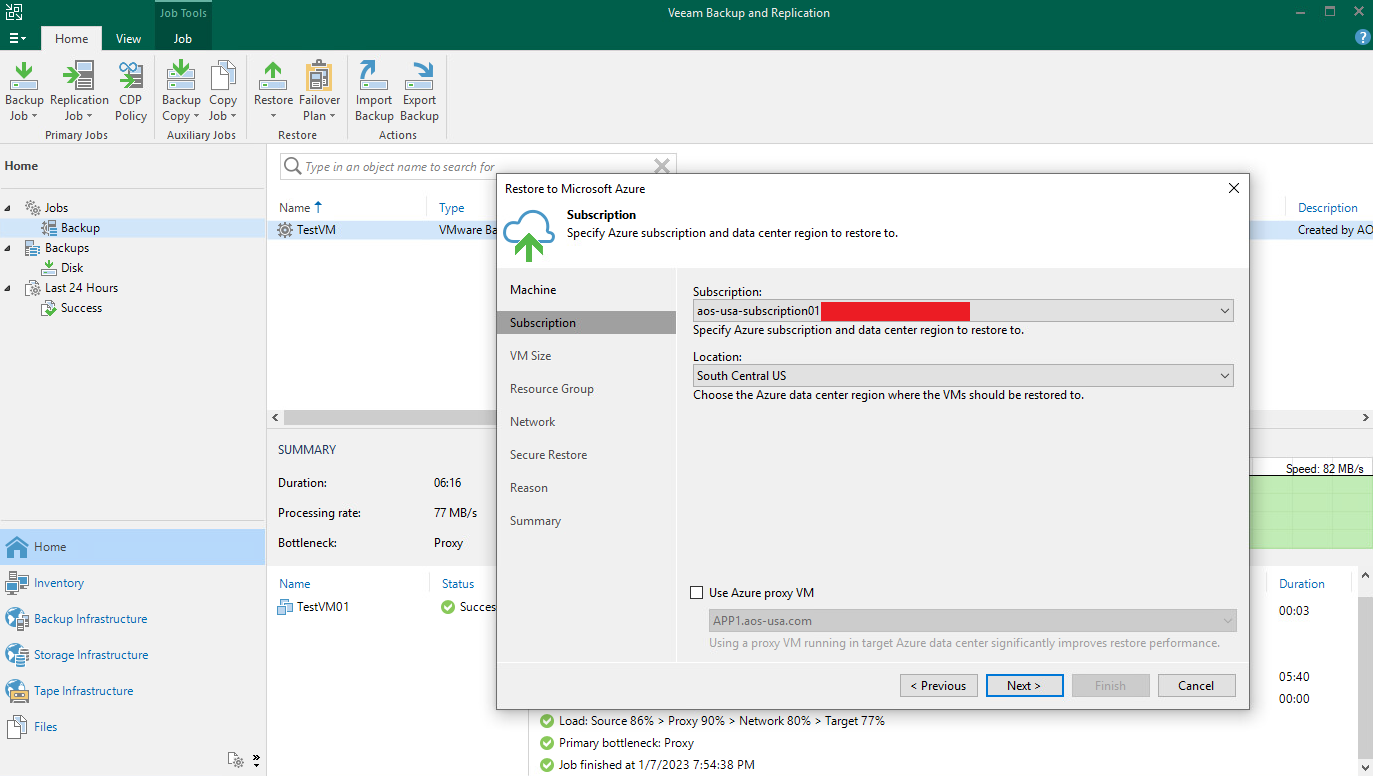Sort the job list by Description column
This screenshot has height=776, width=1373.
coord(1327,208)
